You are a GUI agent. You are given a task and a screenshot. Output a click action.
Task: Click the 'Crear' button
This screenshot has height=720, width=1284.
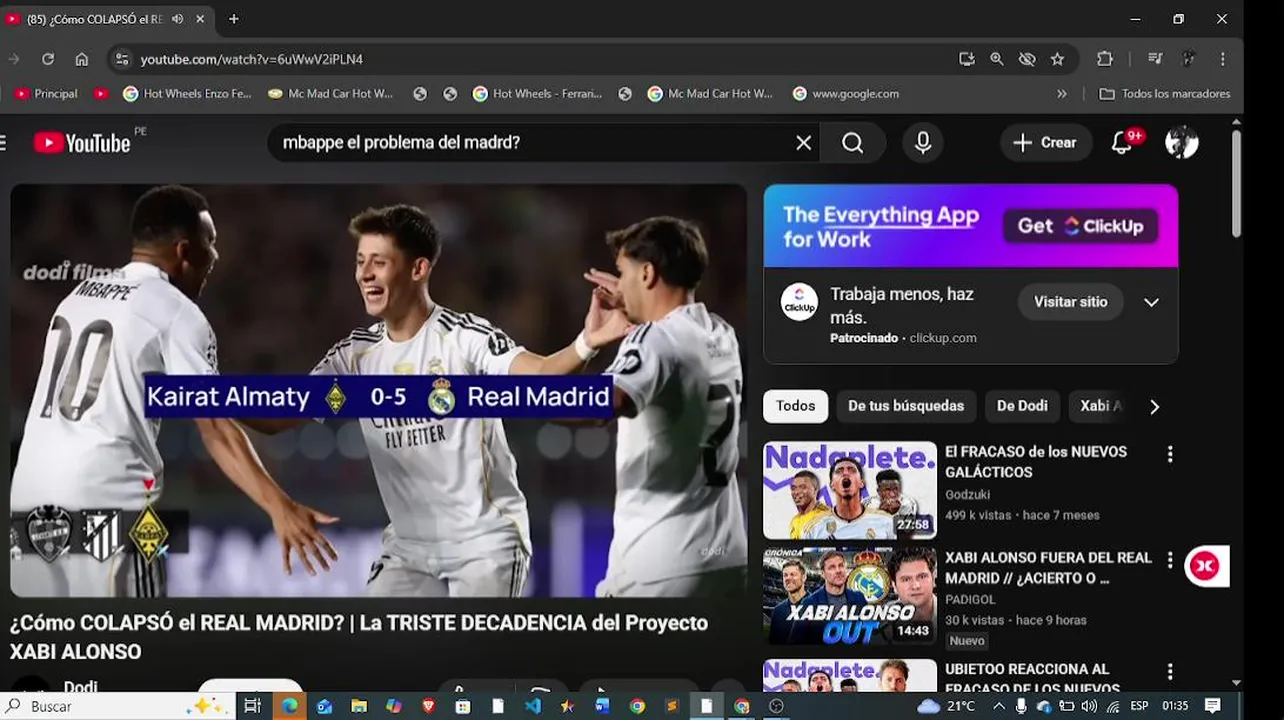point(1045,143)
